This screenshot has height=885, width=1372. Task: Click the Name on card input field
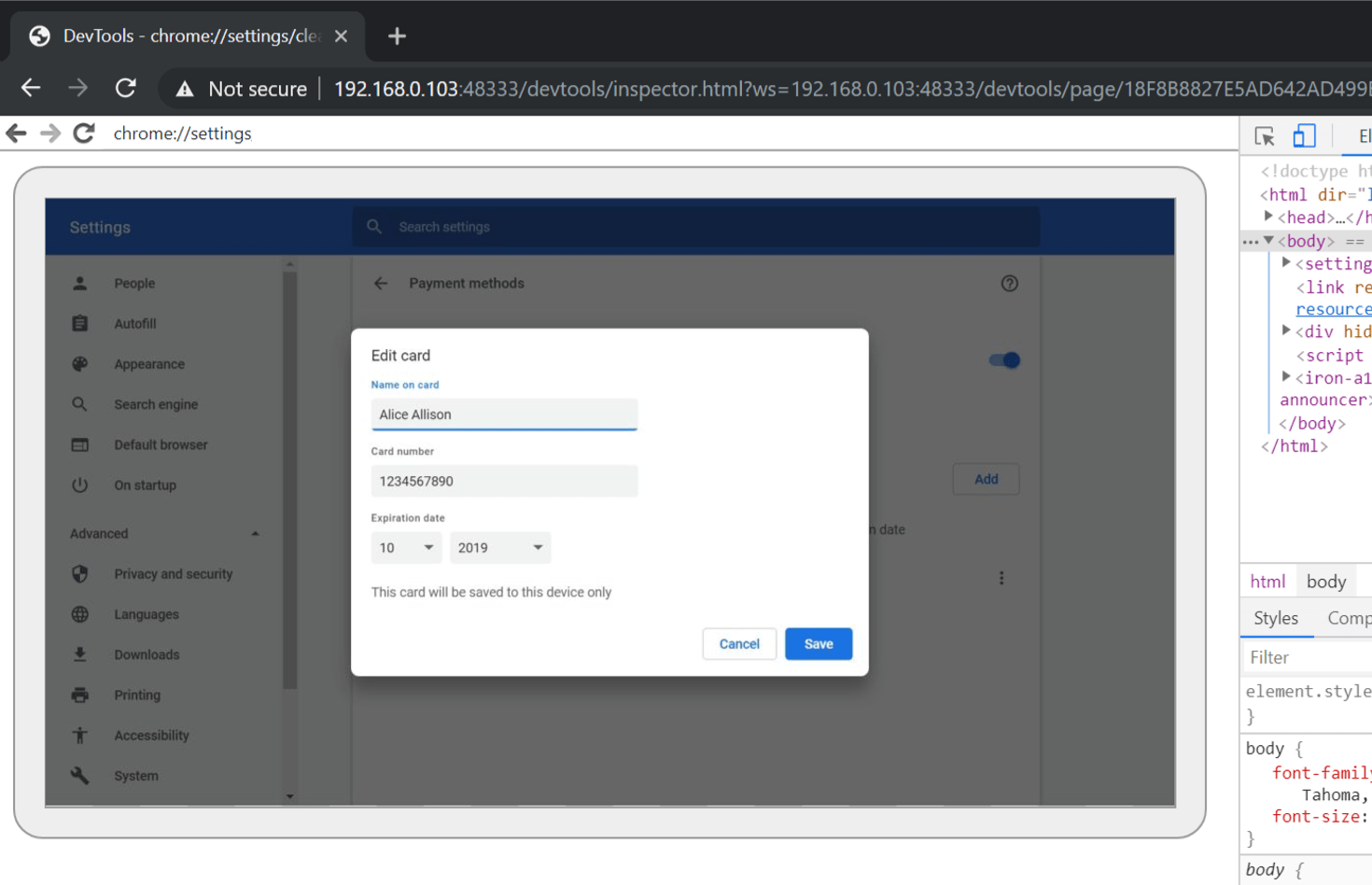tap(504, 414)
